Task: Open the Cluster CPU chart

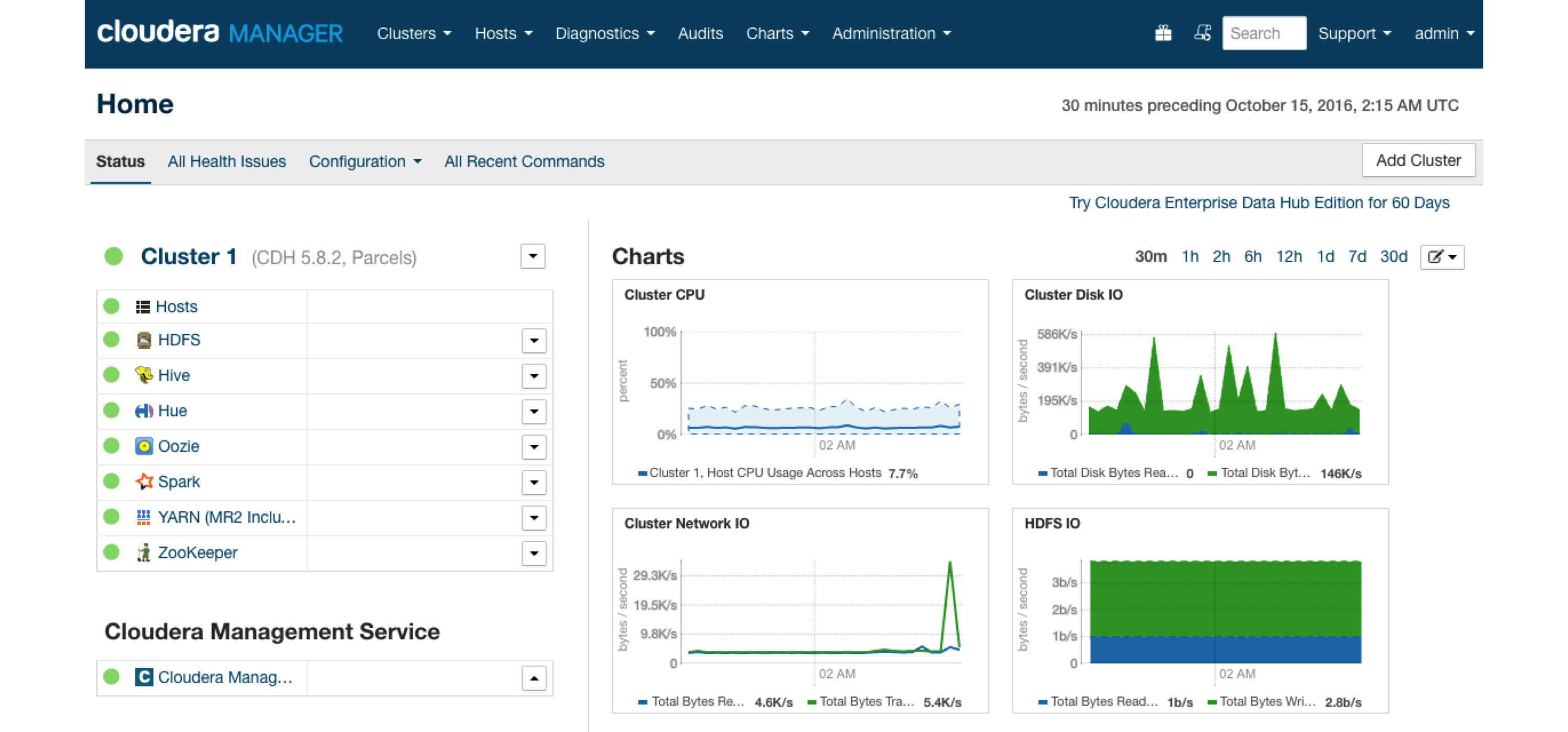Action: (x=800, y=382)
